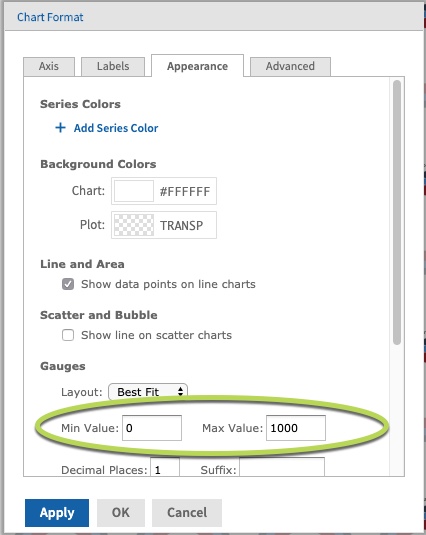Viewport: 426px width, 535px height.
Task: Click the Layout dropdown arrows icon
Action: [x=180, y=392]
